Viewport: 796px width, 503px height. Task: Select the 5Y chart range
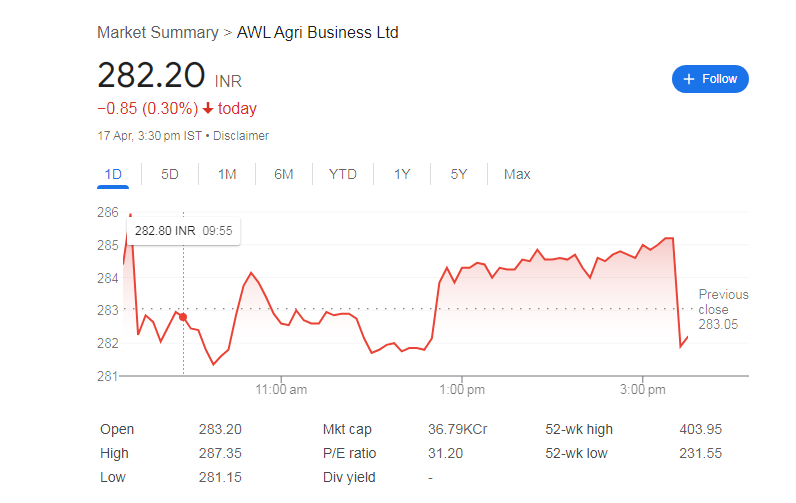pyautogui.click(x=458, y=174)
